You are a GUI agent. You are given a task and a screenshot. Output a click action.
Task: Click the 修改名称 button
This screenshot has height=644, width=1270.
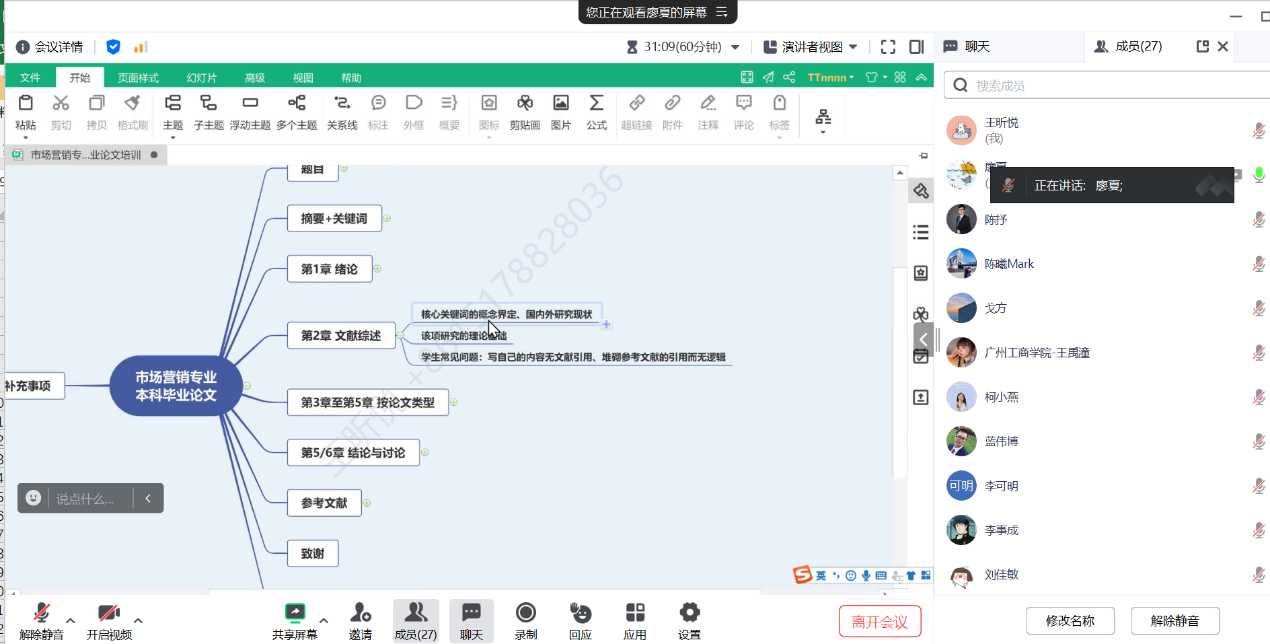click(x=1070, y=621)
